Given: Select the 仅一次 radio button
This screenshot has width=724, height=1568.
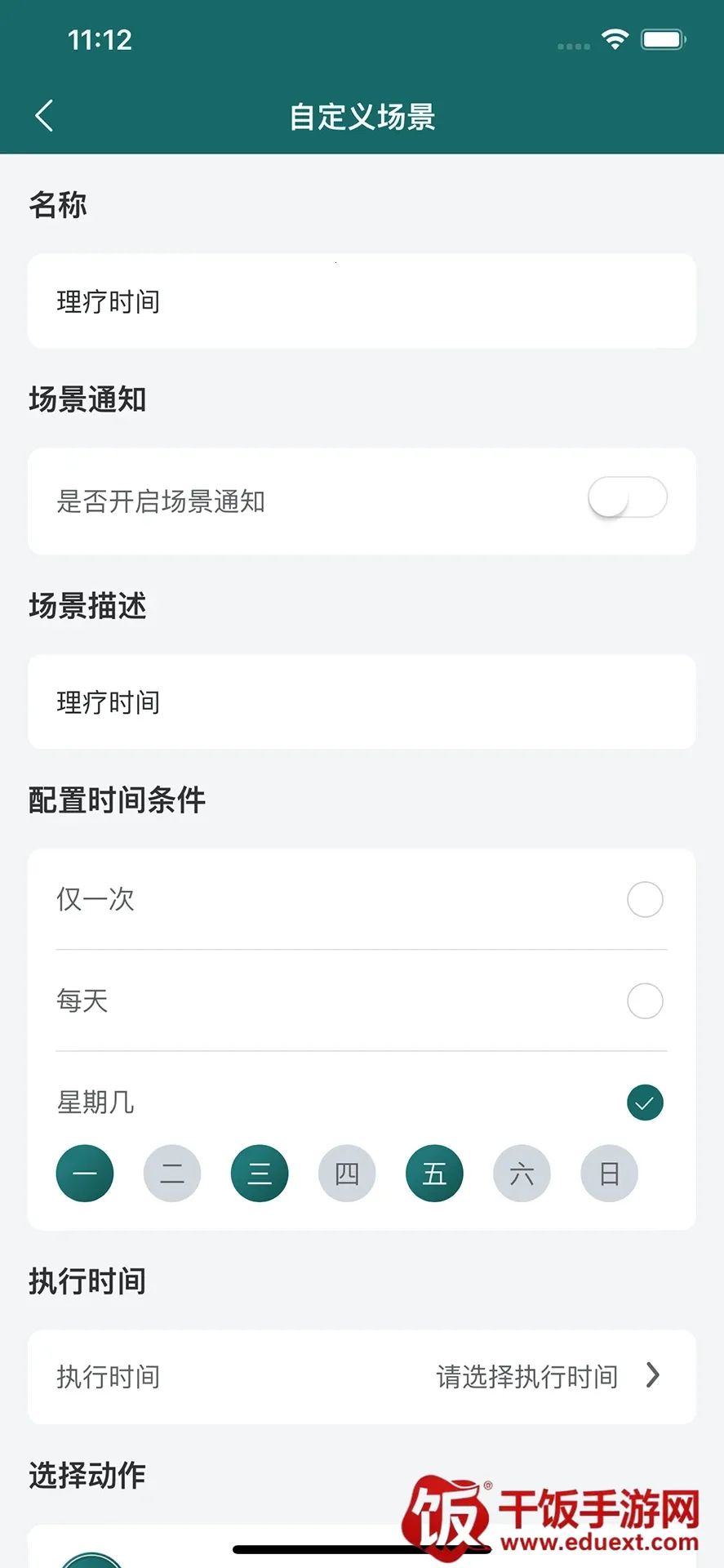Looking at the screenshot, I should coord(645,899).
